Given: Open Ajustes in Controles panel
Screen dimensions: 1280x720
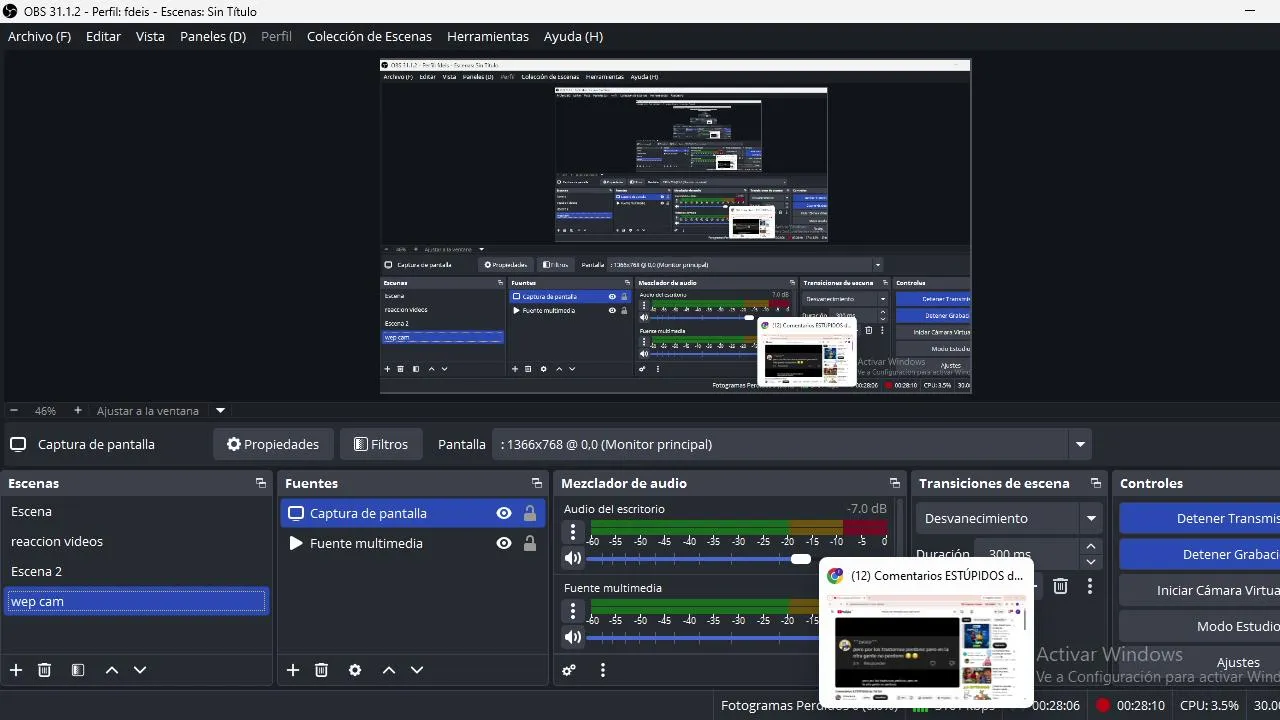Looking at the screenshot, I should [x=1200, y=662].
